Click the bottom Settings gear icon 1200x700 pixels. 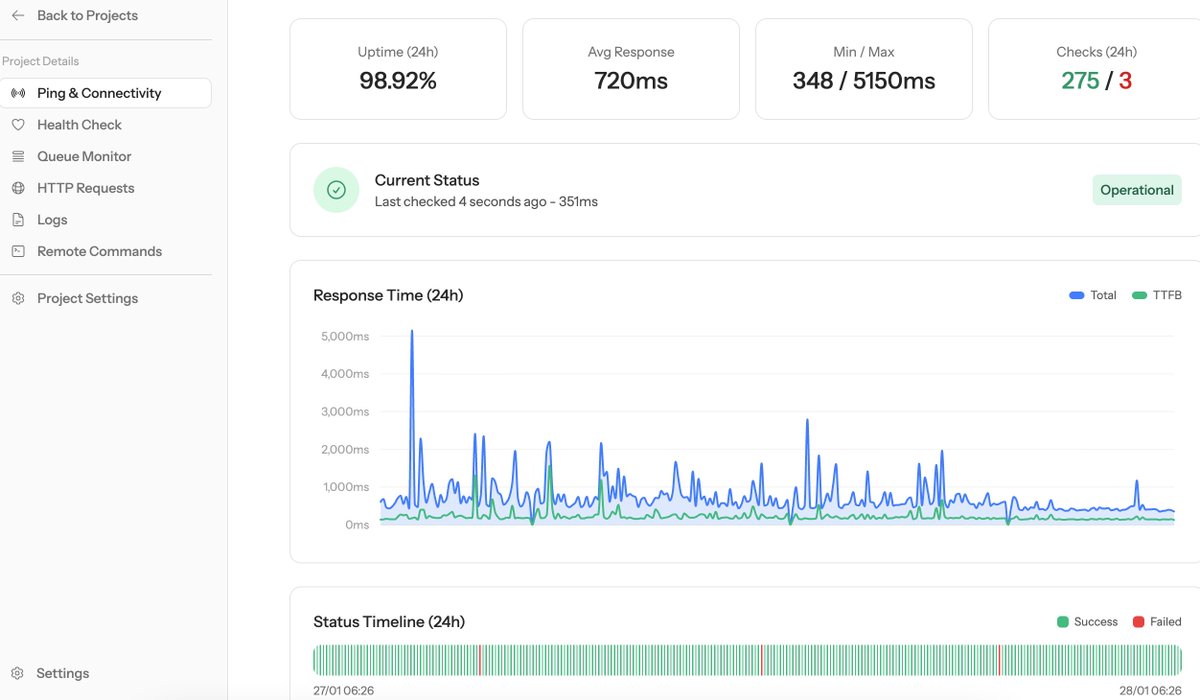coord(18,673)
